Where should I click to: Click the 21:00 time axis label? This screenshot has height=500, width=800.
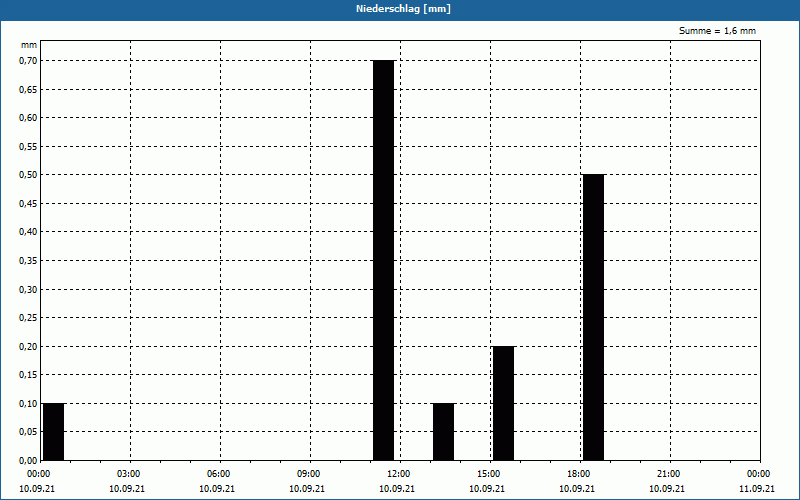click(668, 474)
